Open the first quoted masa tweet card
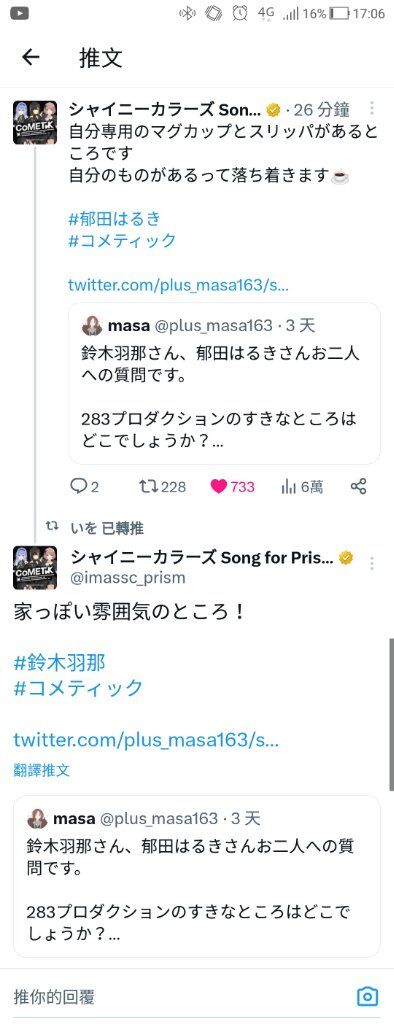 tap(224, 383)
